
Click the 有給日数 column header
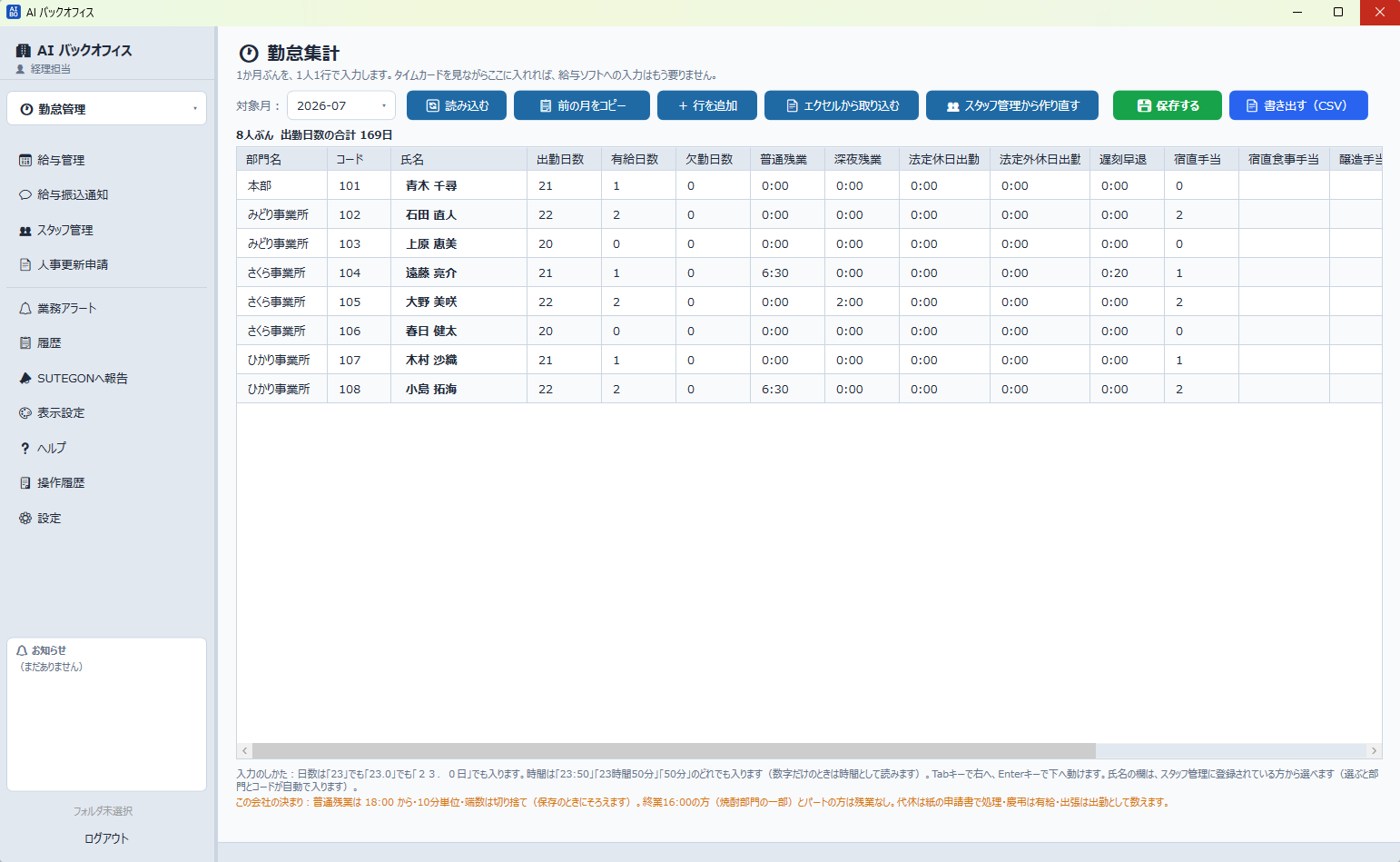coord(638,159)
